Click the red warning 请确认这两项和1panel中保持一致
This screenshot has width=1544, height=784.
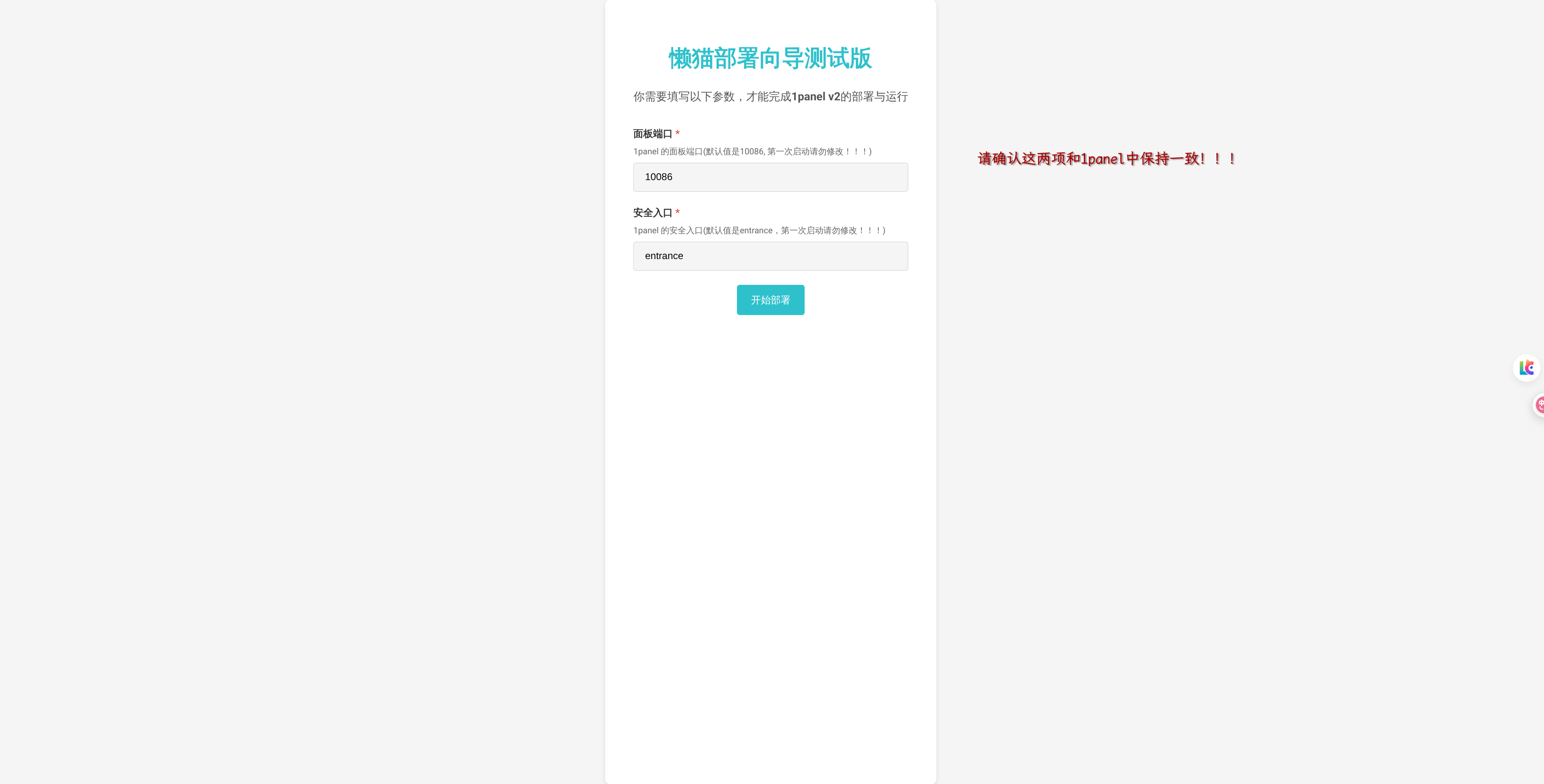(1106, 159)
